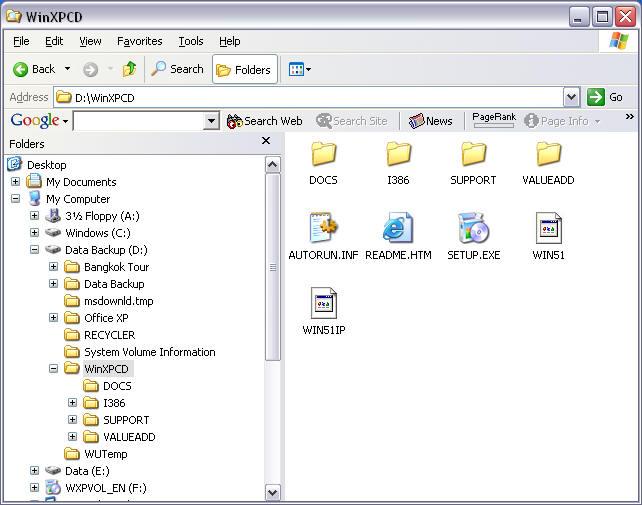Click the Google toolbar overflow chevron
Image resolution: width=642 pixels, height=505 pixels.
[x=630, y=117]
